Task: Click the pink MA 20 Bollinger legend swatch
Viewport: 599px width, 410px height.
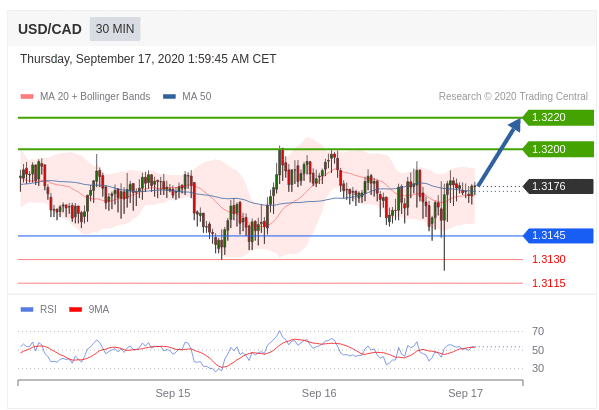Action: (x=27, y=97)
